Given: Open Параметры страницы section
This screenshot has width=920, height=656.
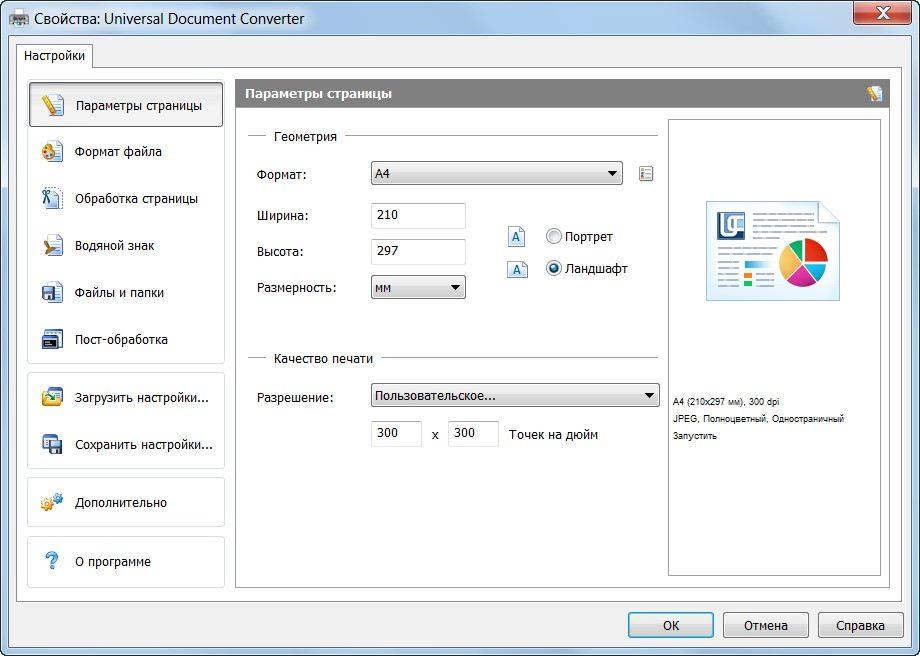Looking at the screenshot, I should point(126,104).
